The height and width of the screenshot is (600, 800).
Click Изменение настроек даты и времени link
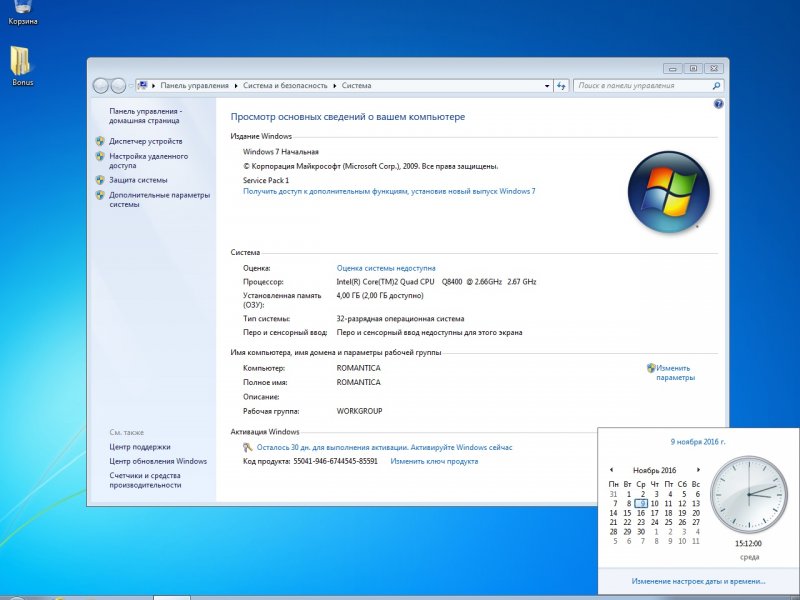(698, 581)
